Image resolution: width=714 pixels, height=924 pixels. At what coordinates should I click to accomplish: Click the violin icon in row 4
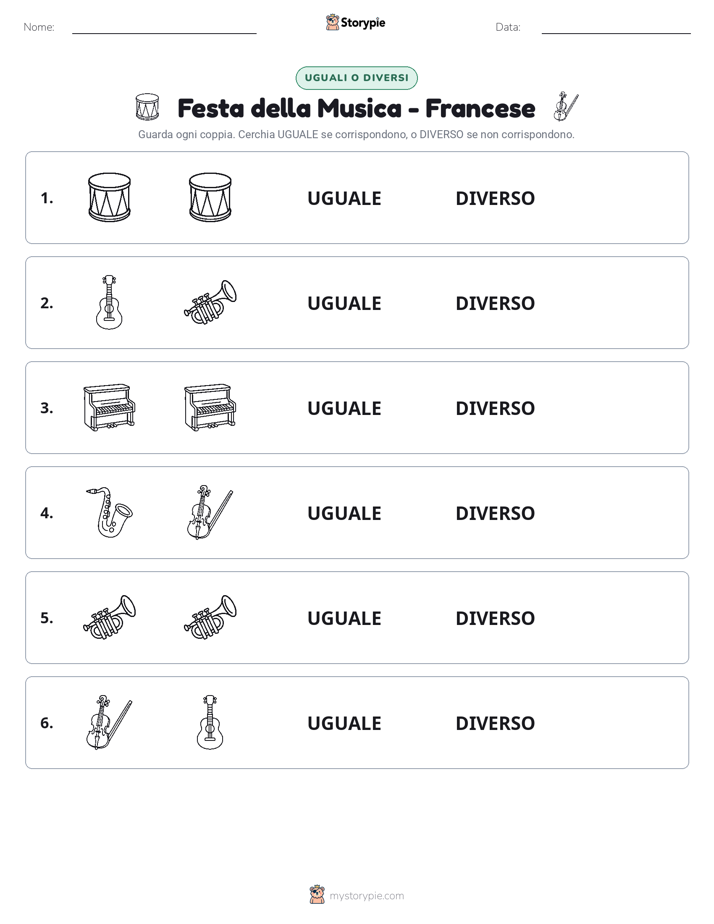point(210,512)
